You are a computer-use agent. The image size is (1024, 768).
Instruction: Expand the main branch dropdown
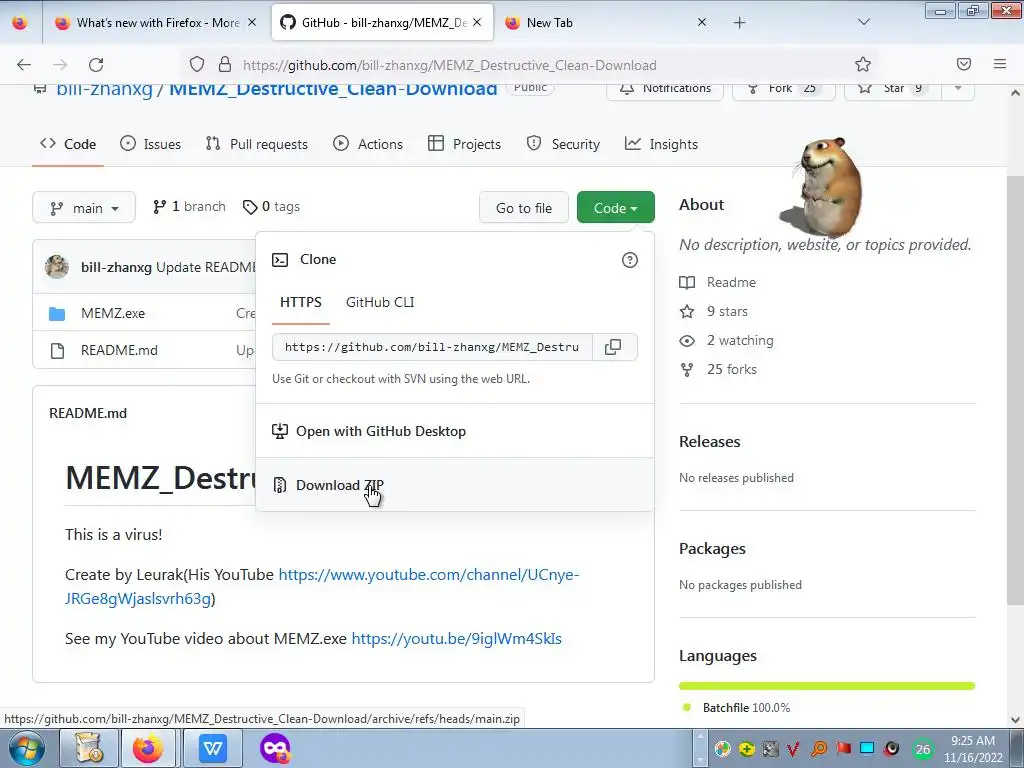click(x=84, y=208)
